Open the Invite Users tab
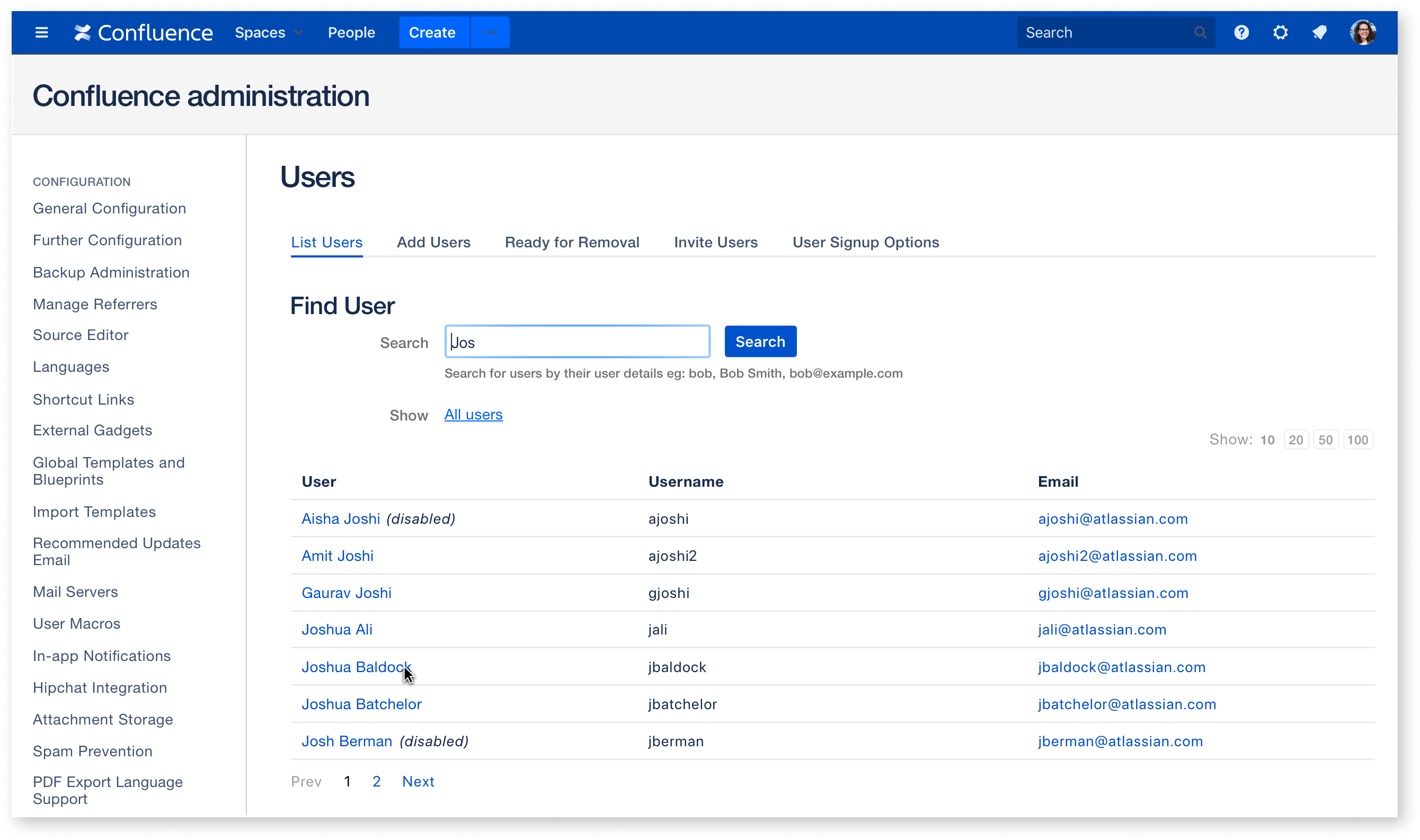 point(716,242)
